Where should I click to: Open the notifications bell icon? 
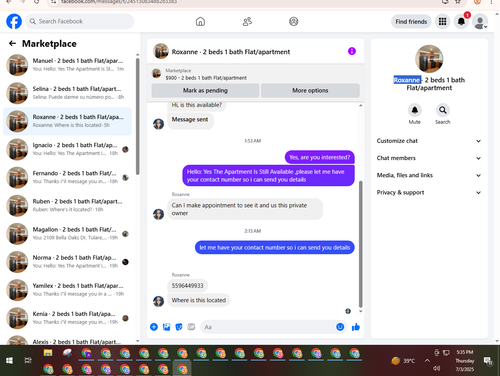coord(461,22)
